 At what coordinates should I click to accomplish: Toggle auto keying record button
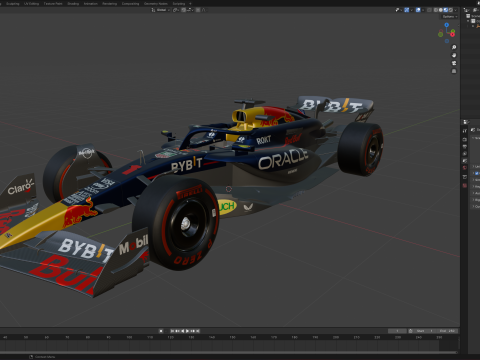point(161,331)
